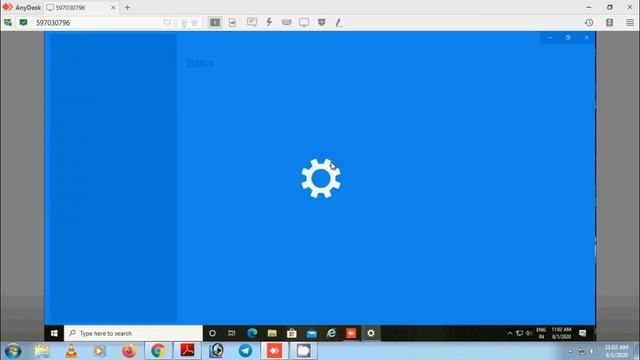The width and height of the screenshot is (640, 360).
Task: Switch to Adobe Reader on local taskbar
Action: pos(187,351)
